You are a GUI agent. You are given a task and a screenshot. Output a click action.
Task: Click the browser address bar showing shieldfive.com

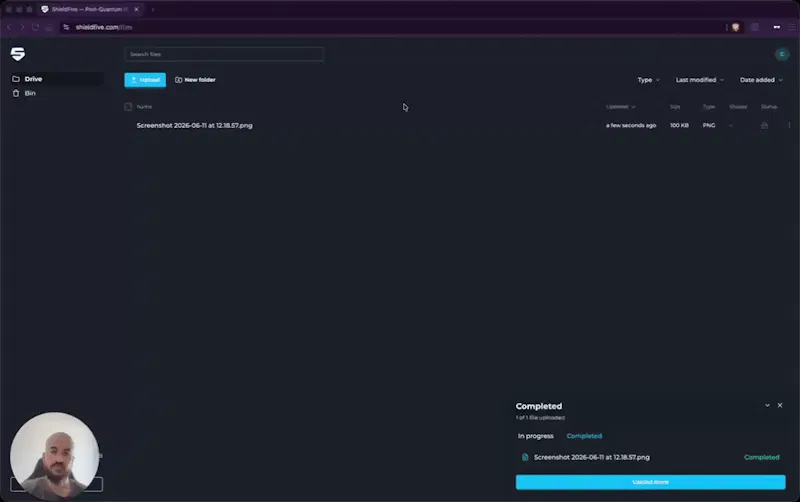point(393,27)
